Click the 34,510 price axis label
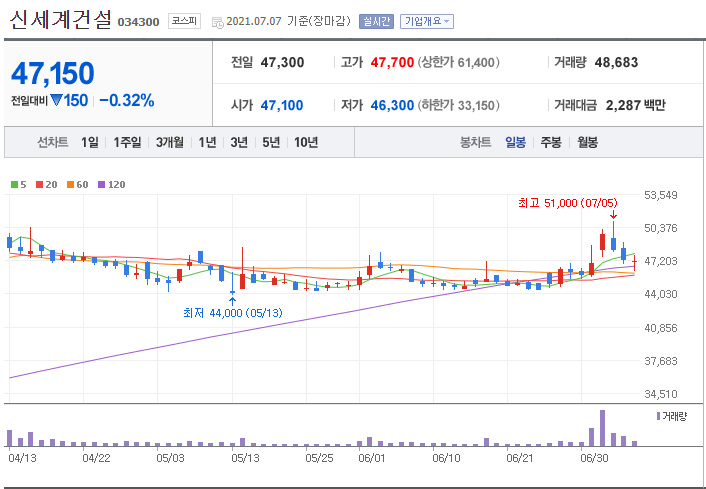Image resolution: width=706 pixels, height=489 pixels. pos(661,394)
